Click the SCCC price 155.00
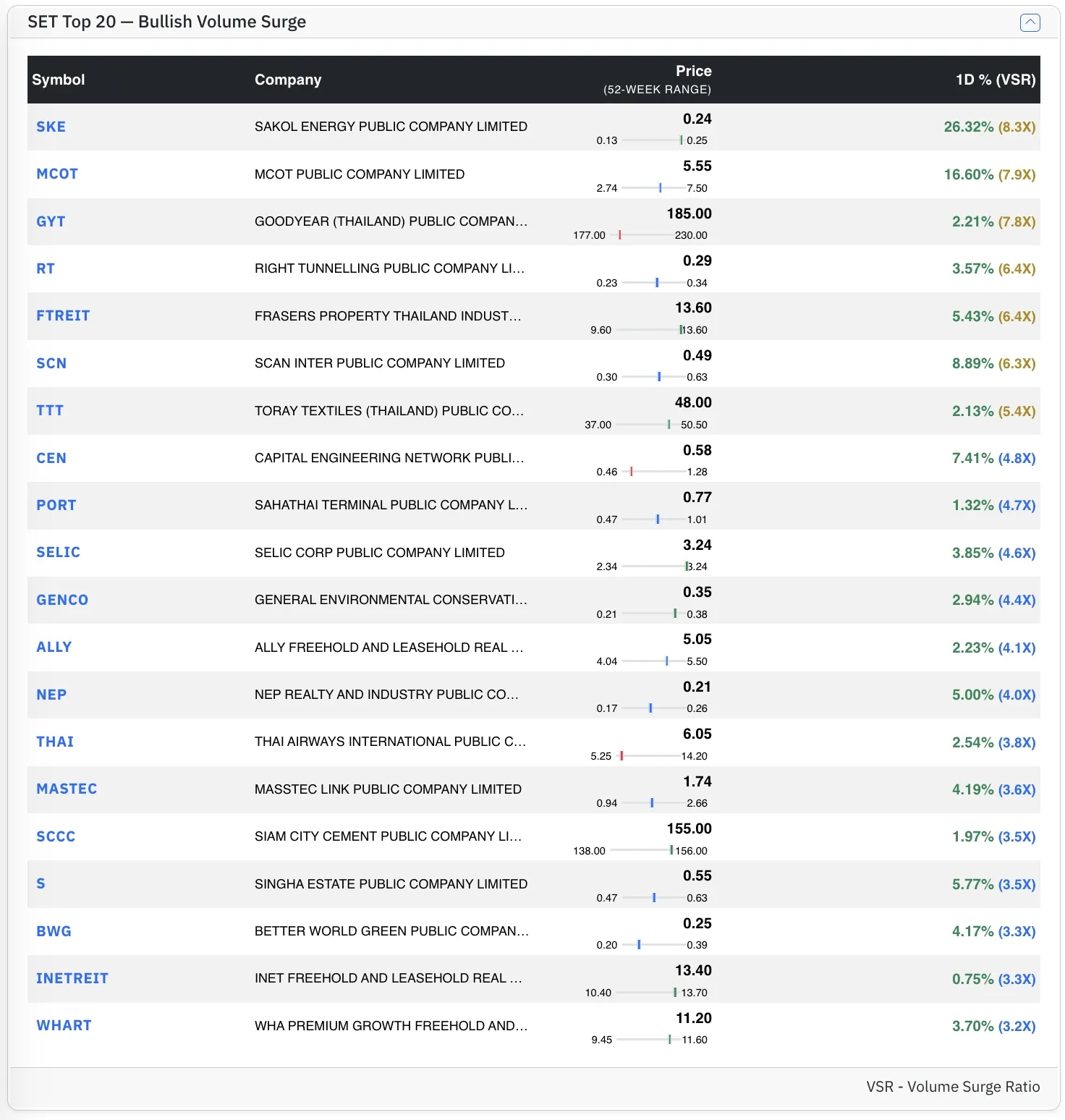 click(690, 828)
